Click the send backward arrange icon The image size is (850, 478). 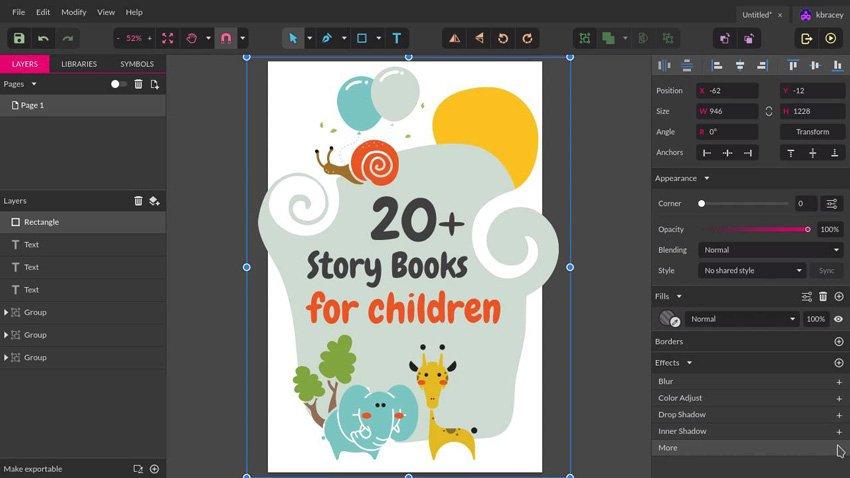tap(749, 38)
